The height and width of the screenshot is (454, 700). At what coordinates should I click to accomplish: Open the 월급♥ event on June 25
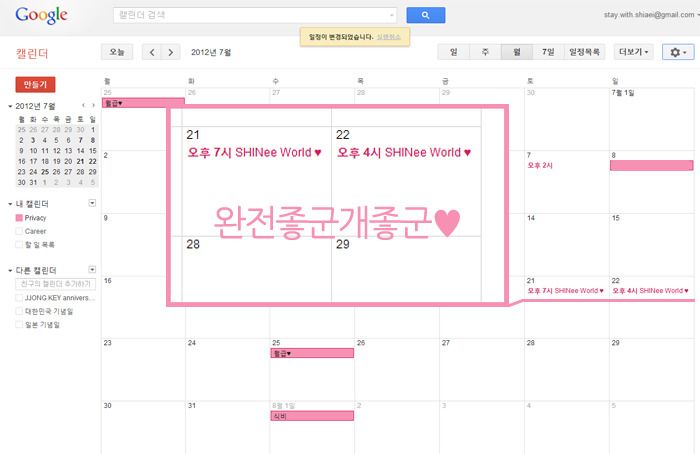coord(143,103)
